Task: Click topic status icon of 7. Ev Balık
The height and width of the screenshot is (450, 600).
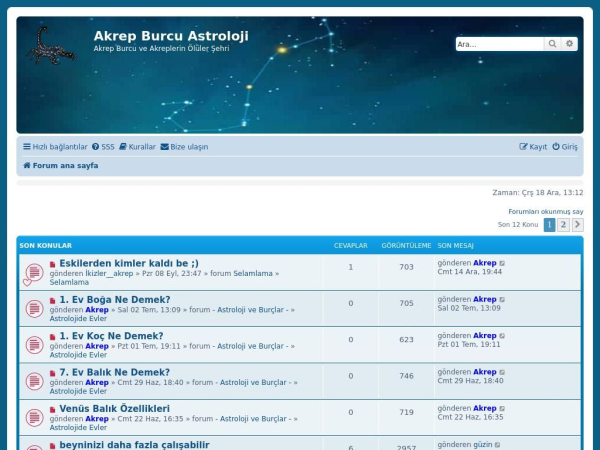Action: pos(34,381)
